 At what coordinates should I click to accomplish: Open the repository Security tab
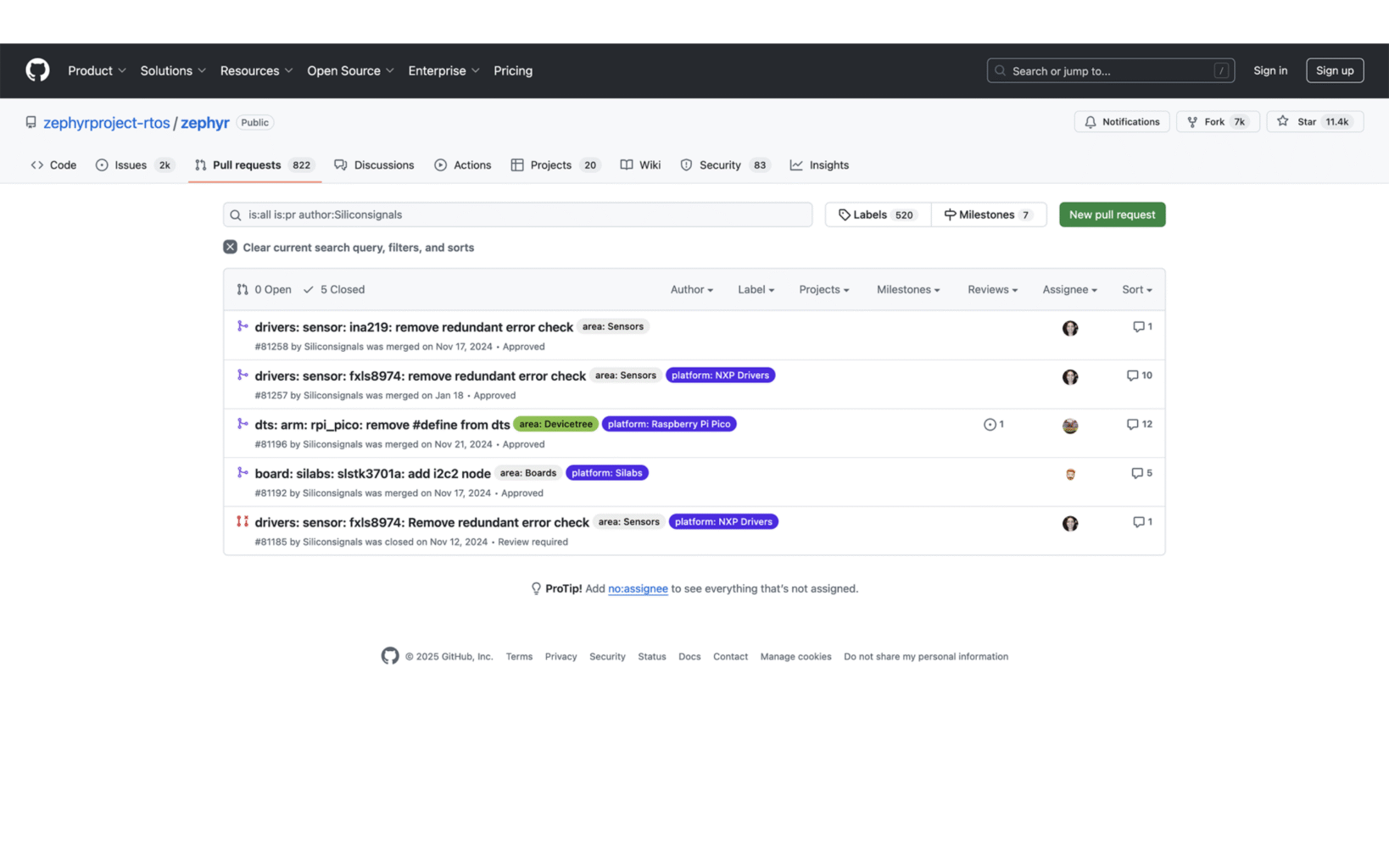click(725, 165)
